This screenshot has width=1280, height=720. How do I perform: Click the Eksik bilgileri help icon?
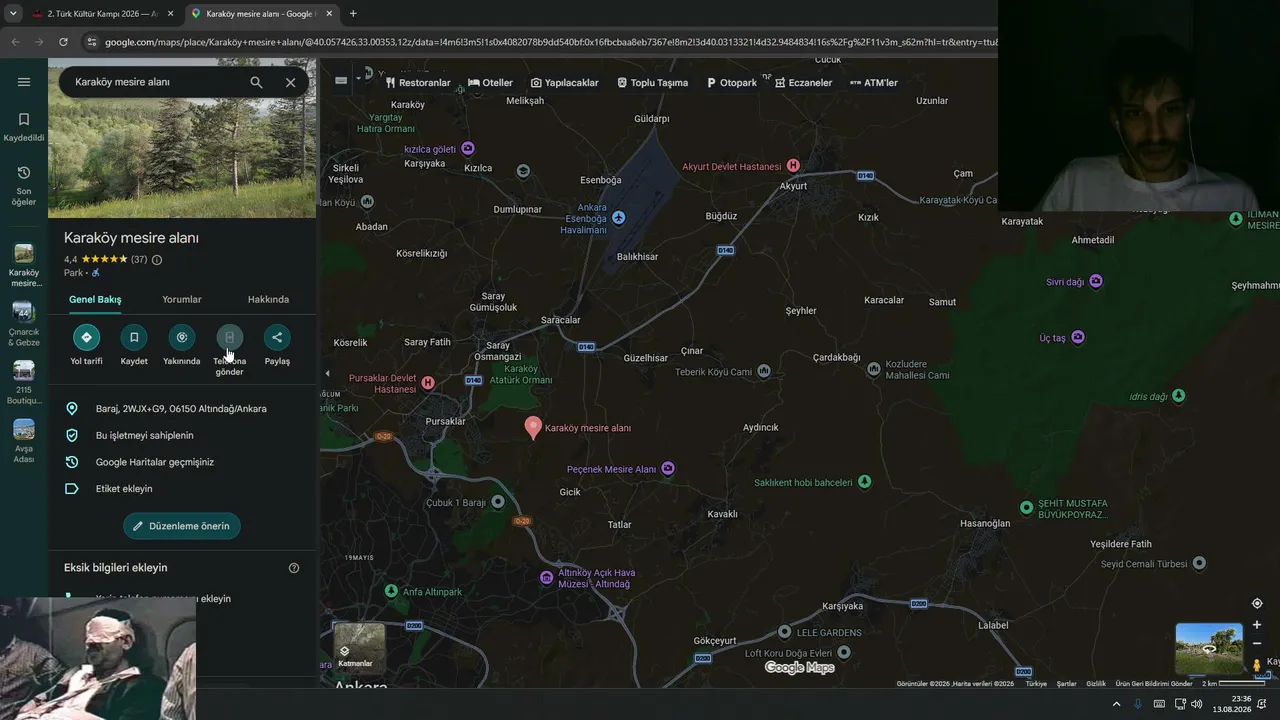pos(294,568)
